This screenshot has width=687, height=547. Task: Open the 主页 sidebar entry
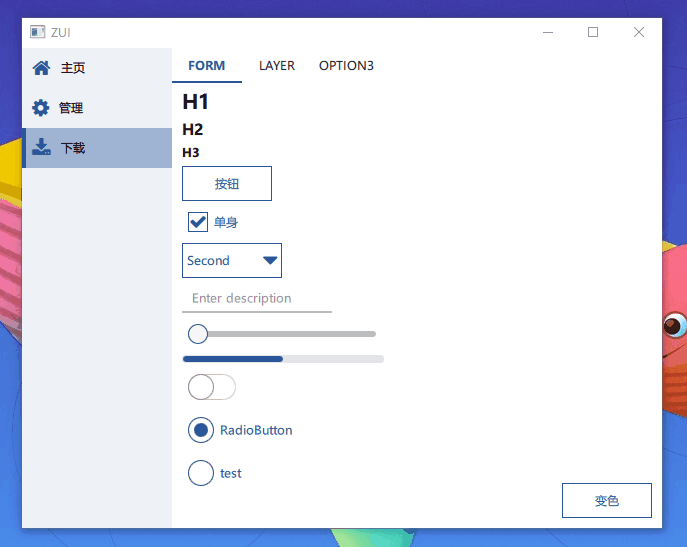click(97, 68)
